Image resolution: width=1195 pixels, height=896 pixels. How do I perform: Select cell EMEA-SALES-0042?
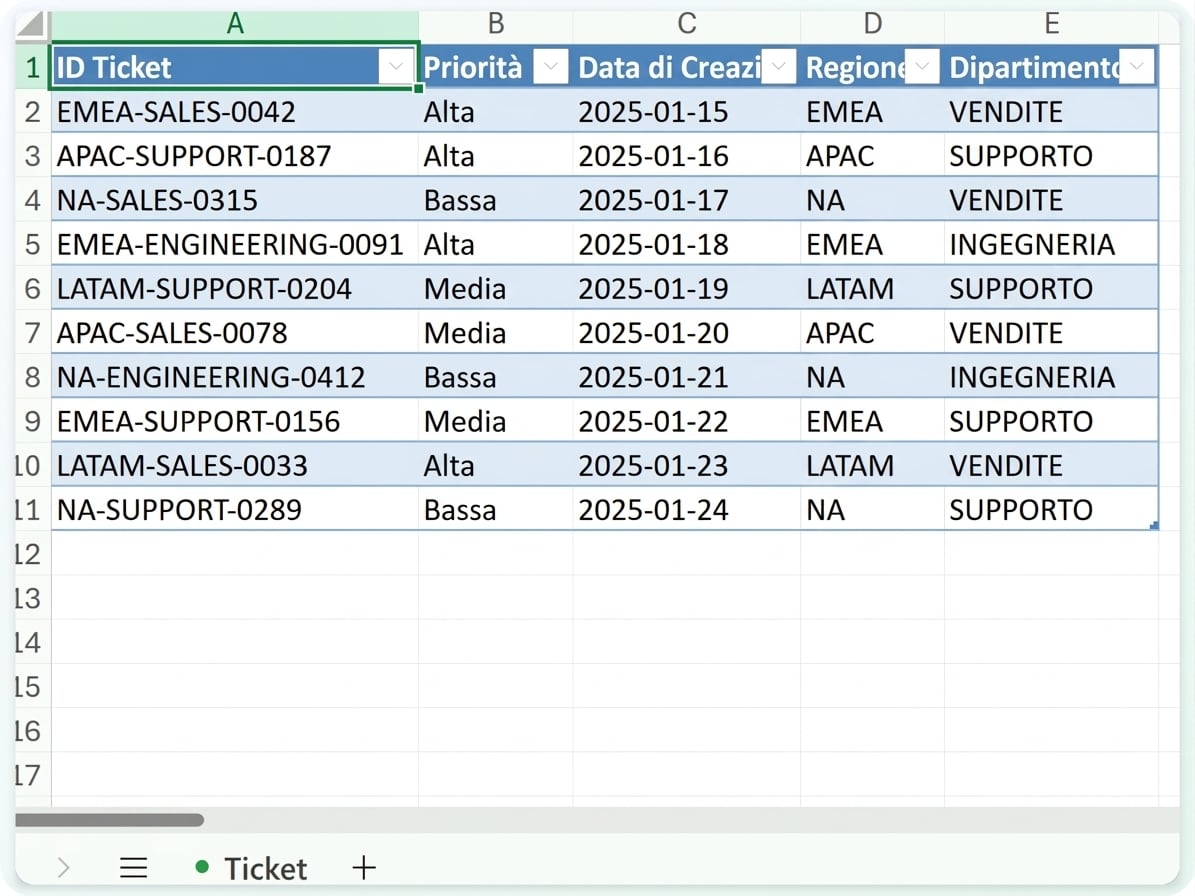pos(235,112)
